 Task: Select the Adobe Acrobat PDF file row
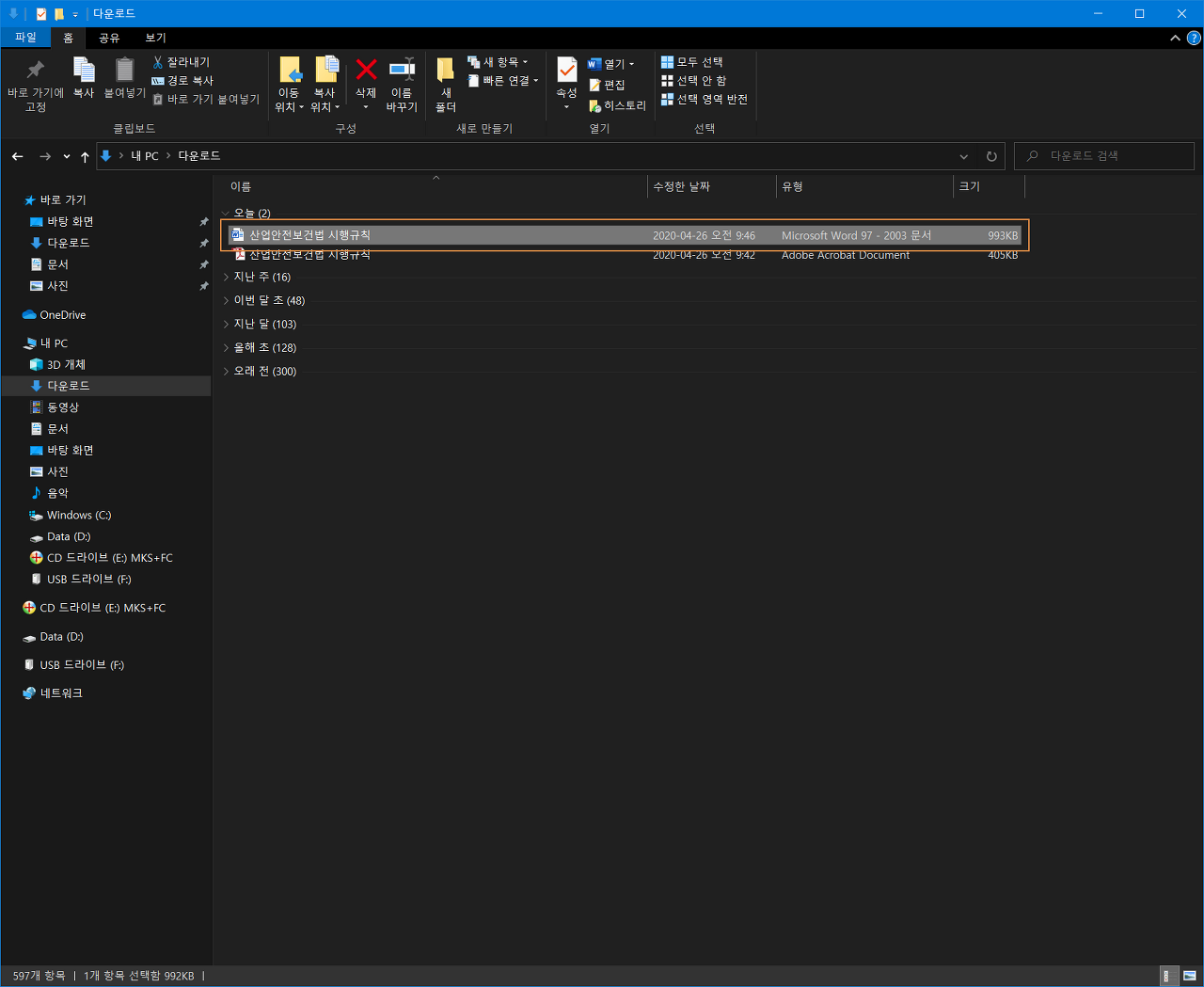(x=625, y=255)
